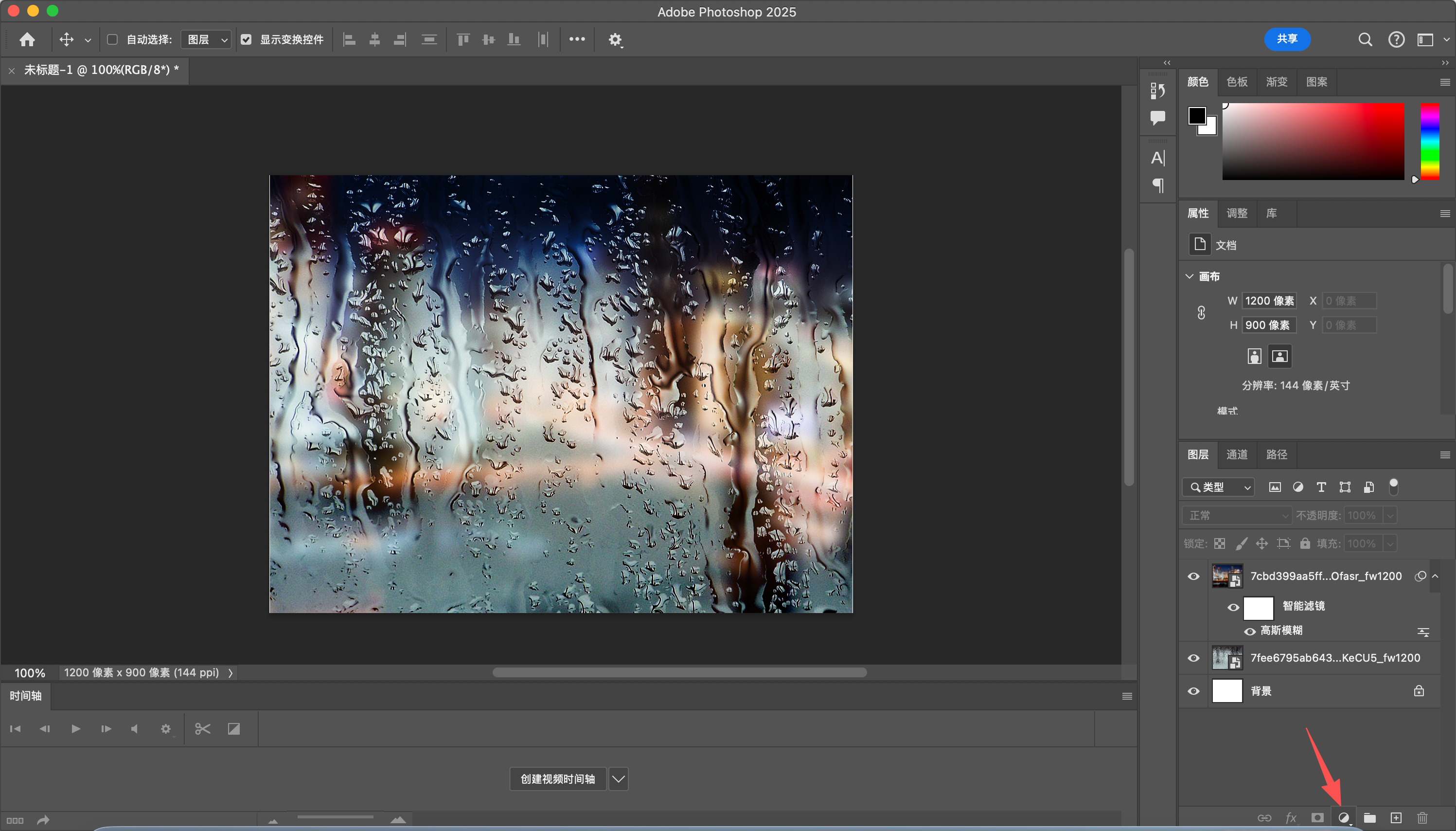The image size is (1456, 831).
Task: Click the new adjustment layer icon
Action: (1344, 818)
